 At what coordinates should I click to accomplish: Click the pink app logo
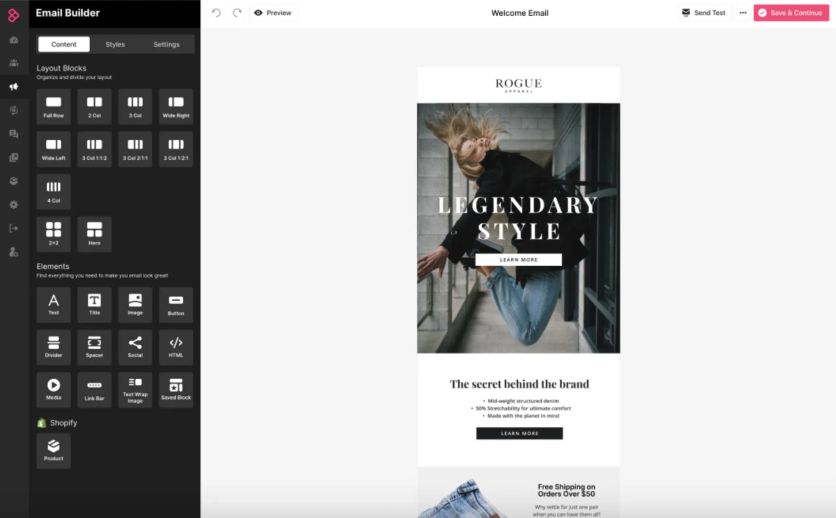(x=13, y=15)
